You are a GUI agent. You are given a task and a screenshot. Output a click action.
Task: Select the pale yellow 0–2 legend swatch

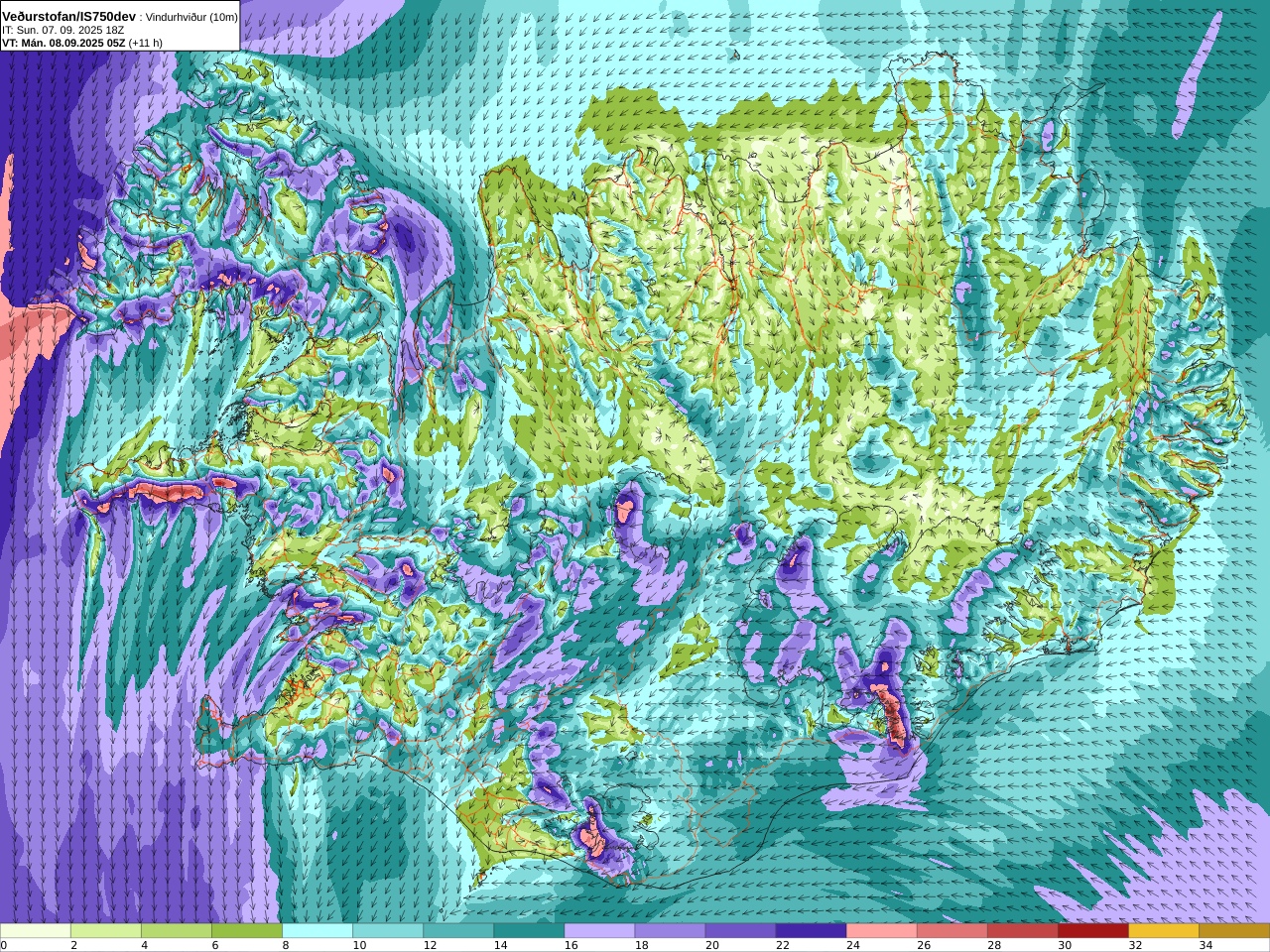[36, 931]
